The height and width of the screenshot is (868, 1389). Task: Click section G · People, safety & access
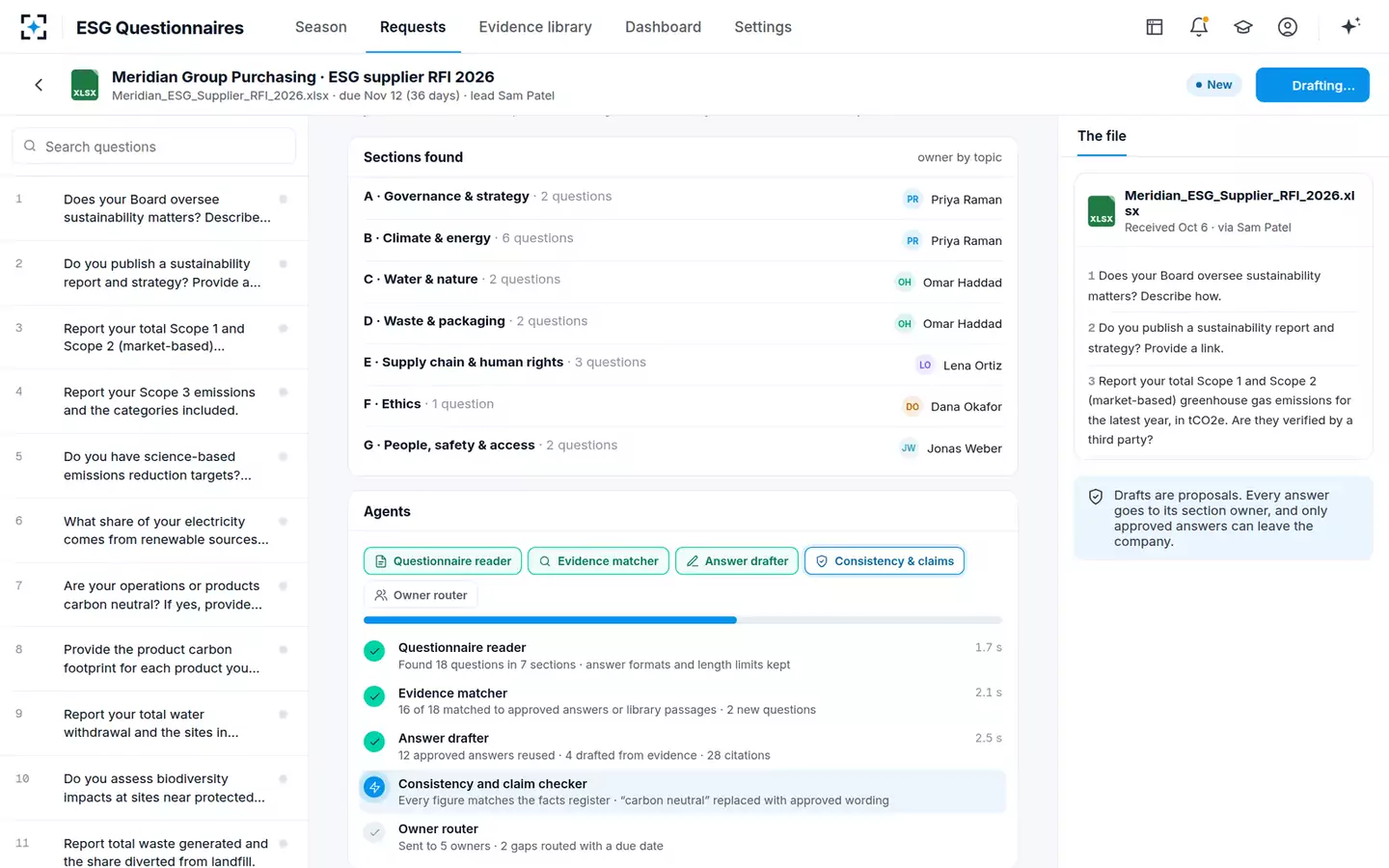click(x=683, y=446)
